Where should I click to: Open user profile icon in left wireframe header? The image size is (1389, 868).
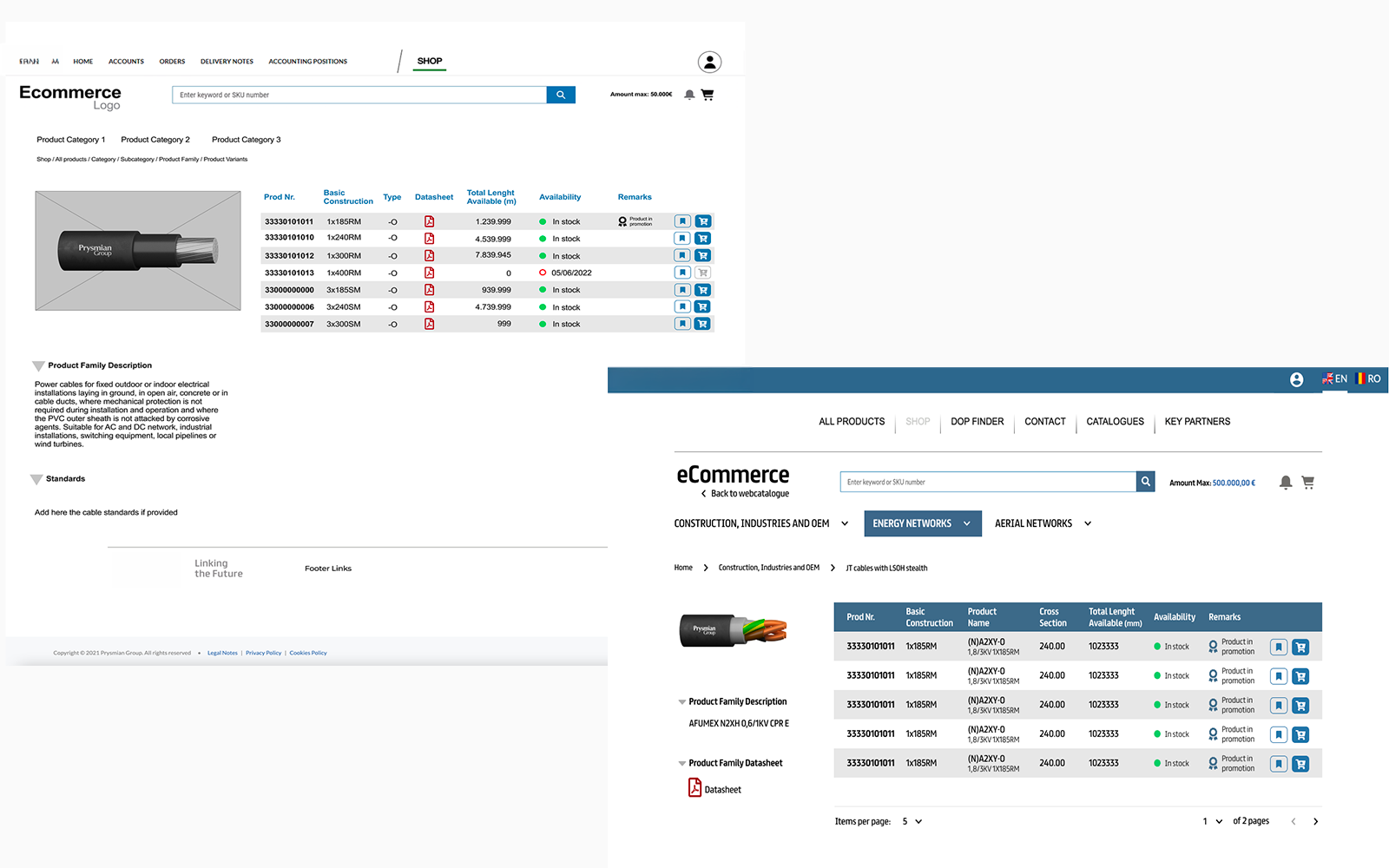(x=709, y=62)
